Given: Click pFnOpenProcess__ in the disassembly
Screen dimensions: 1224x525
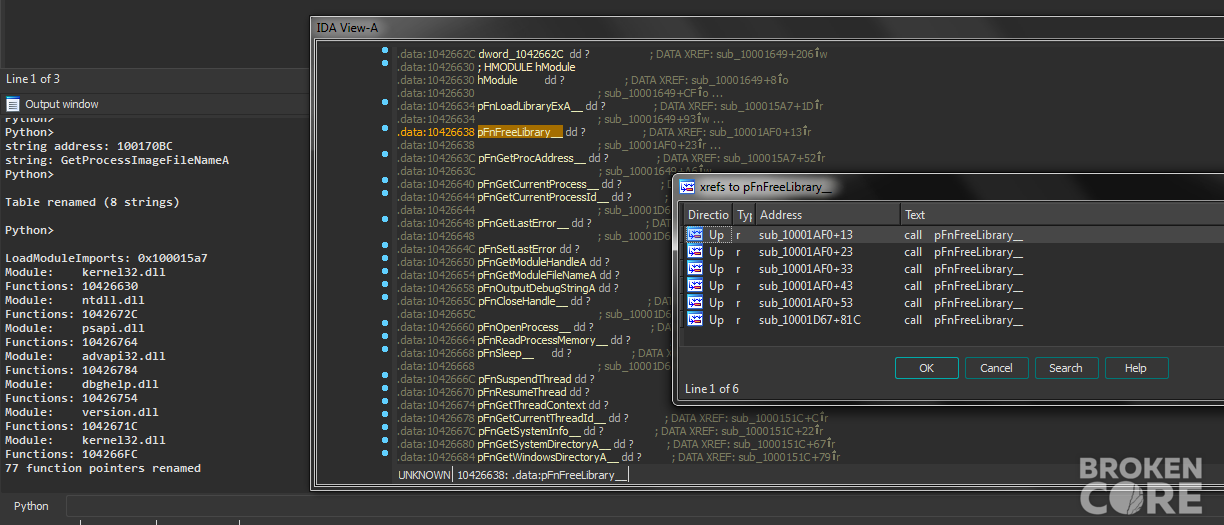Looking at the screenshot, I should [x=525, y=327].
